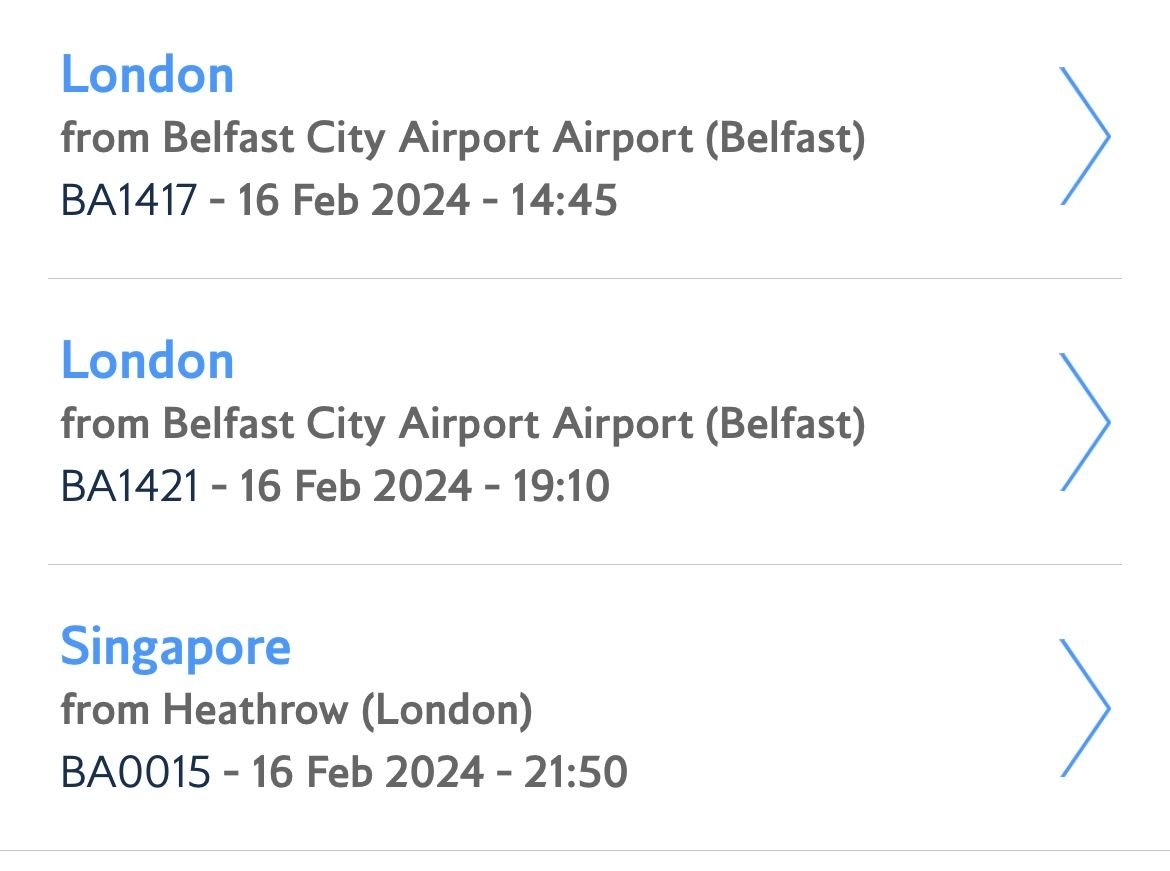Click the BA1421 flight number text

(x=128, y=486)
